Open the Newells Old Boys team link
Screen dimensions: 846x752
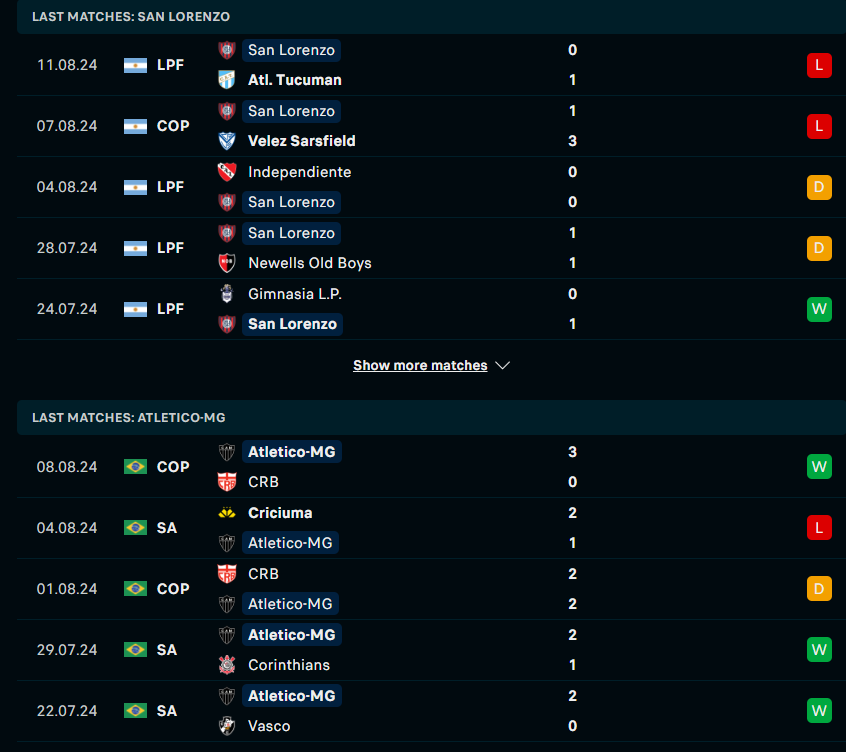point(310,263)
